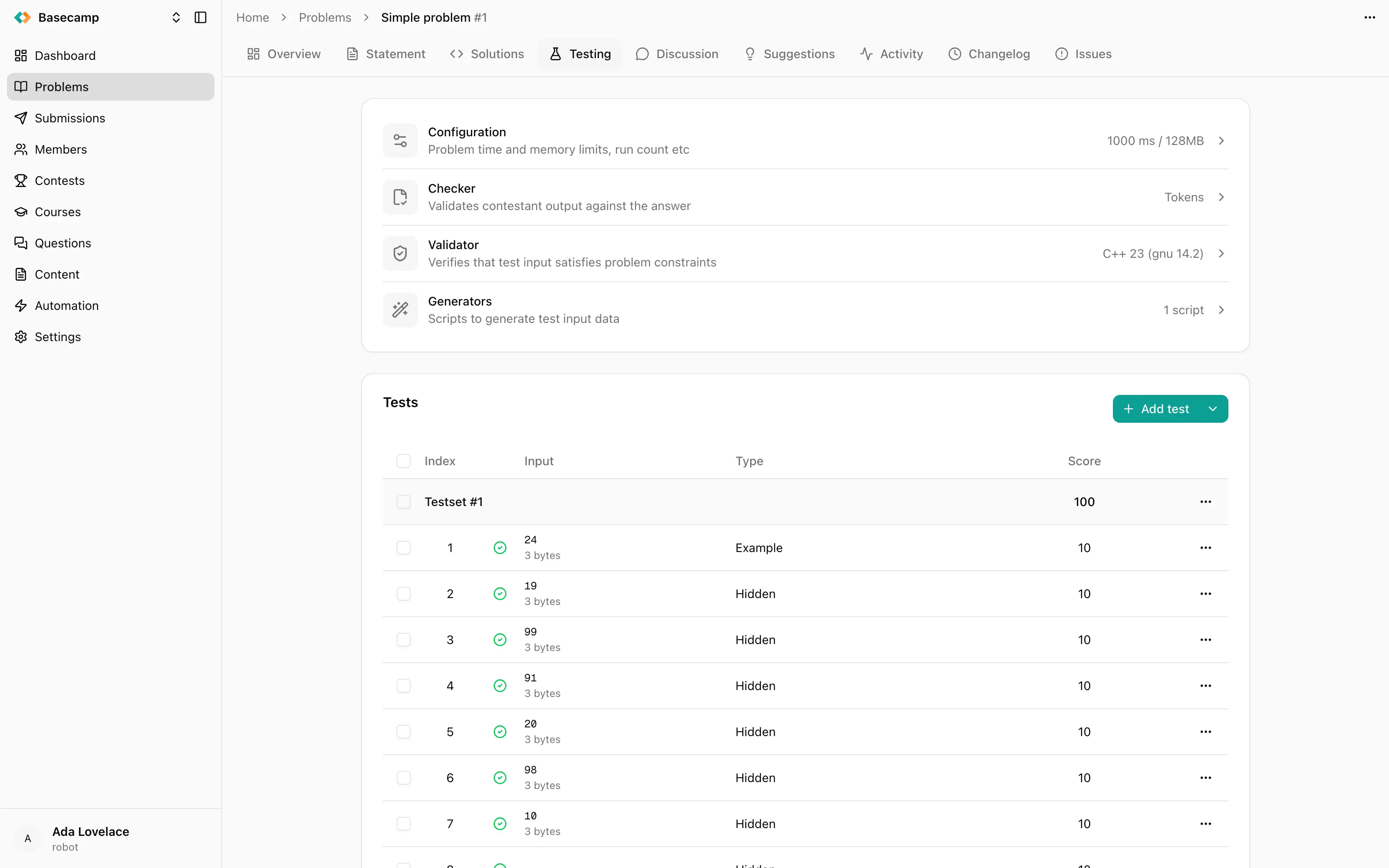
Task: Select the checkbox for test 2
Action: click(x=404, y=594)
